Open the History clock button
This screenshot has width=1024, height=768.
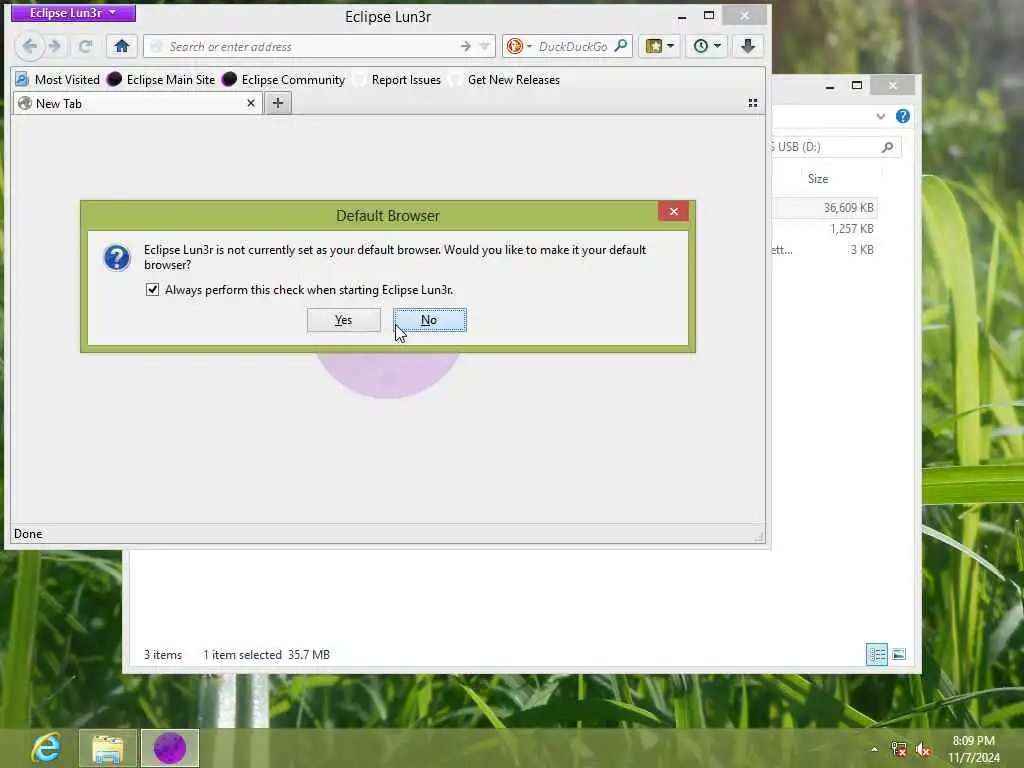pos(700,46)
